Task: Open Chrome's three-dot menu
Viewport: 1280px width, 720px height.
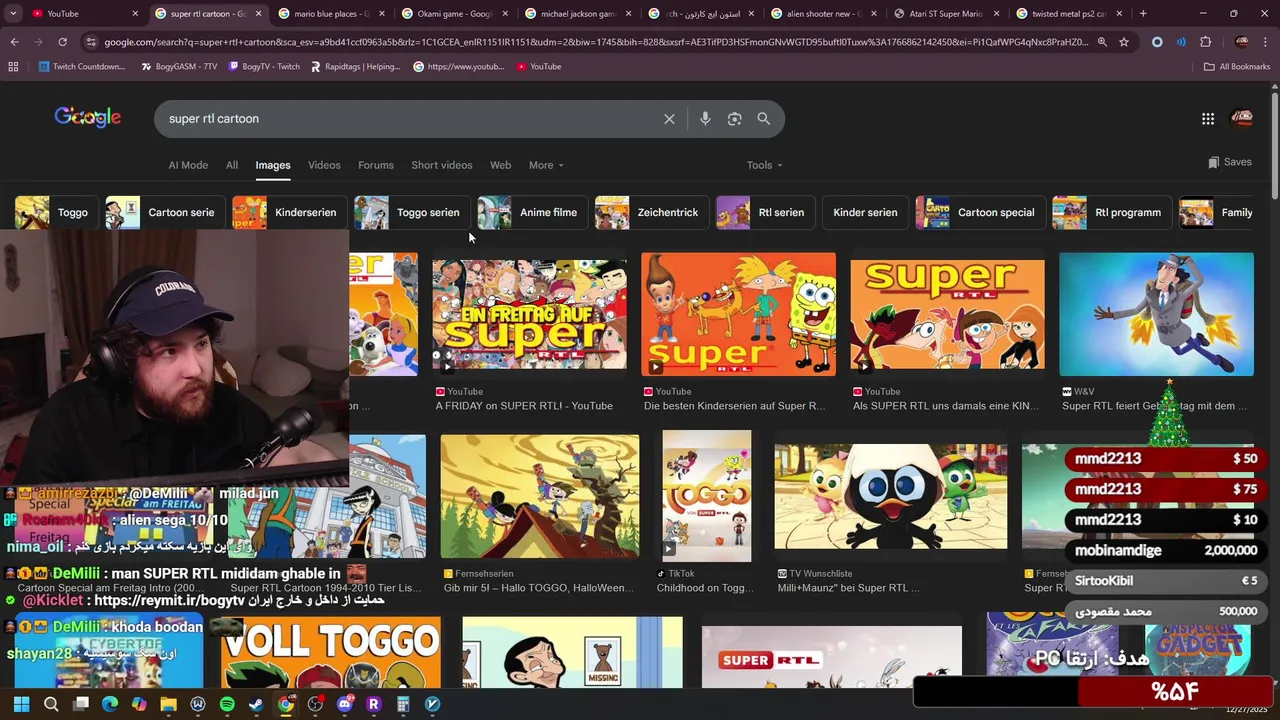Action: pyautogui.click(x=1265, y=42)
